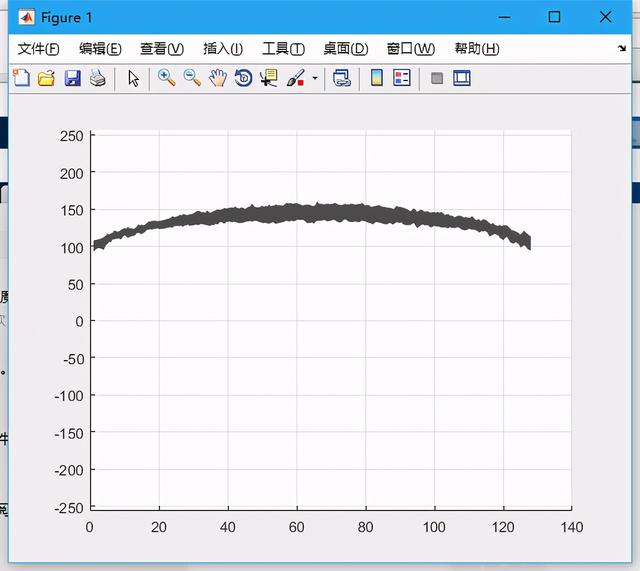This screenshot has height=571, width=640.
Task: Expand the Brush color dropdown arrow
Action: [x=315, y=78]
